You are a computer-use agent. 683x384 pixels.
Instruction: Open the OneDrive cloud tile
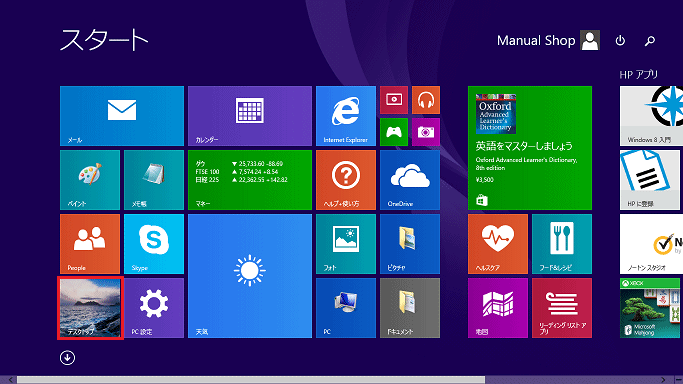click(x=409, y=180)
